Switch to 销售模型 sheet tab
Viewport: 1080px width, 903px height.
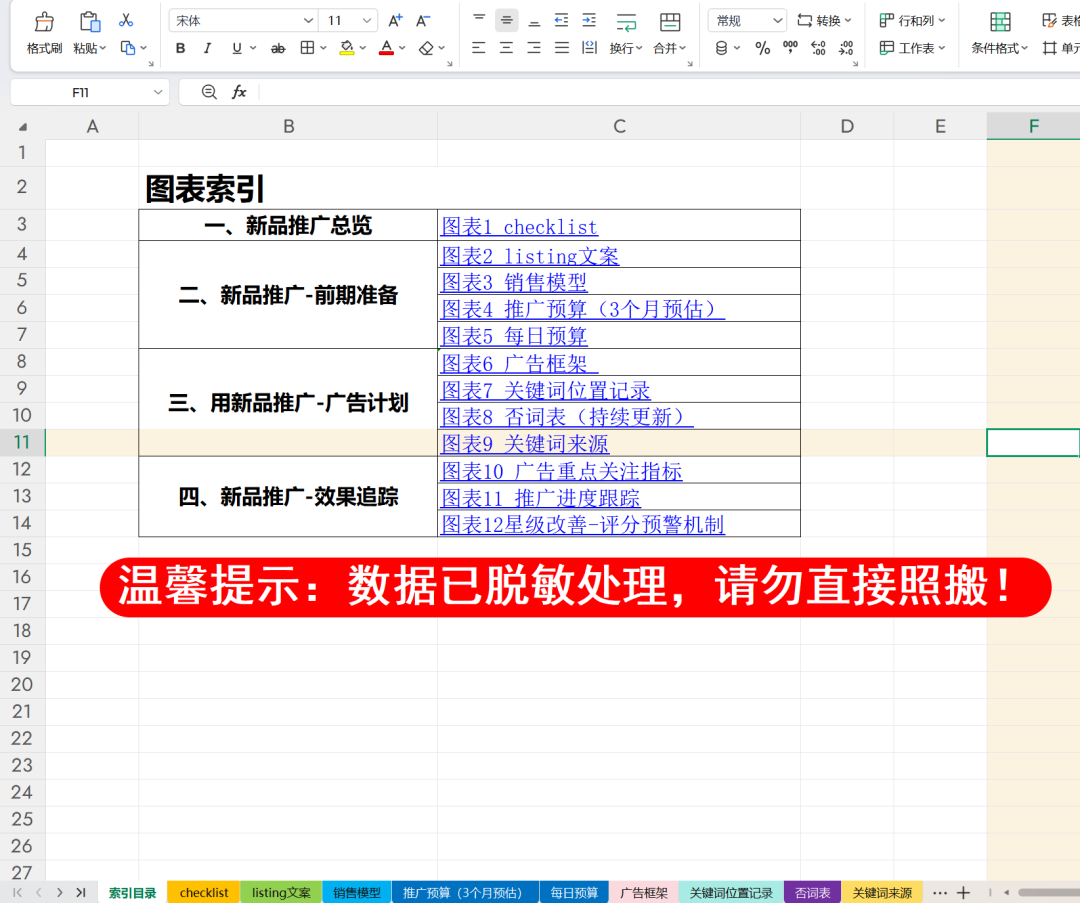pyautogui.click(x=357, y=892)
